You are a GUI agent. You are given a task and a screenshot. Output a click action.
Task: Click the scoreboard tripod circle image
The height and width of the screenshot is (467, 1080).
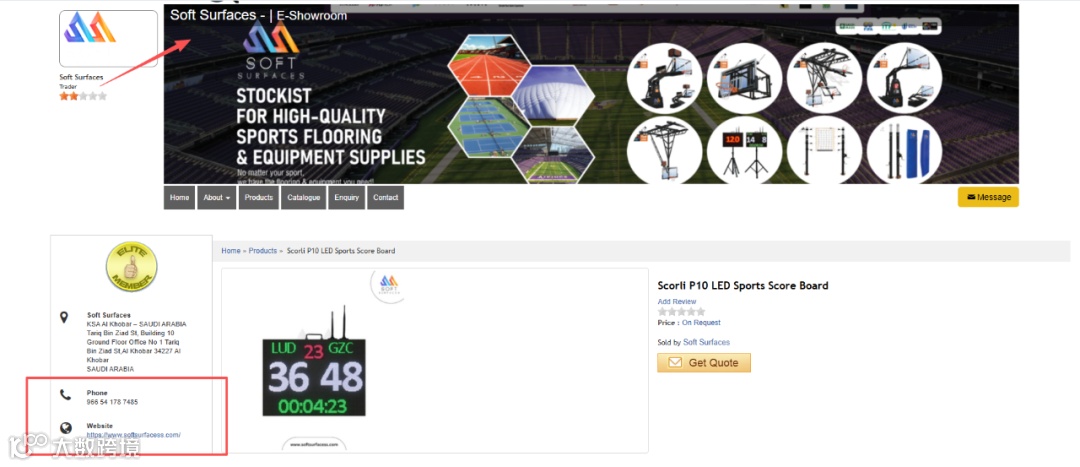tap(744, 150)
